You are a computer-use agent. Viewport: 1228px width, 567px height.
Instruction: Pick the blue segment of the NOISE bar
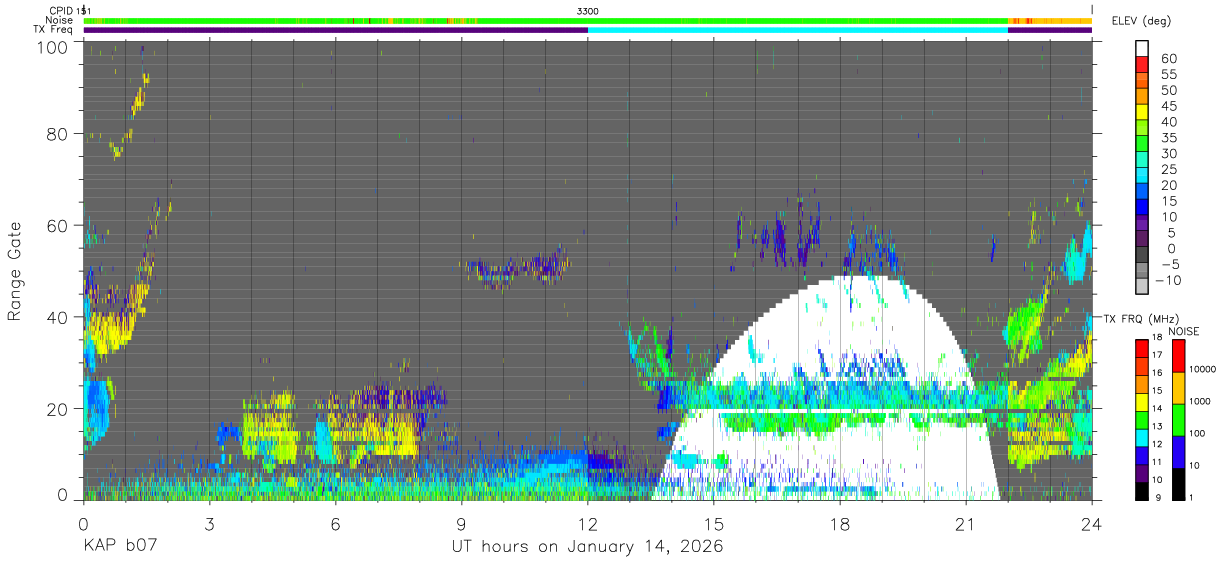[x=1180, y=451]
